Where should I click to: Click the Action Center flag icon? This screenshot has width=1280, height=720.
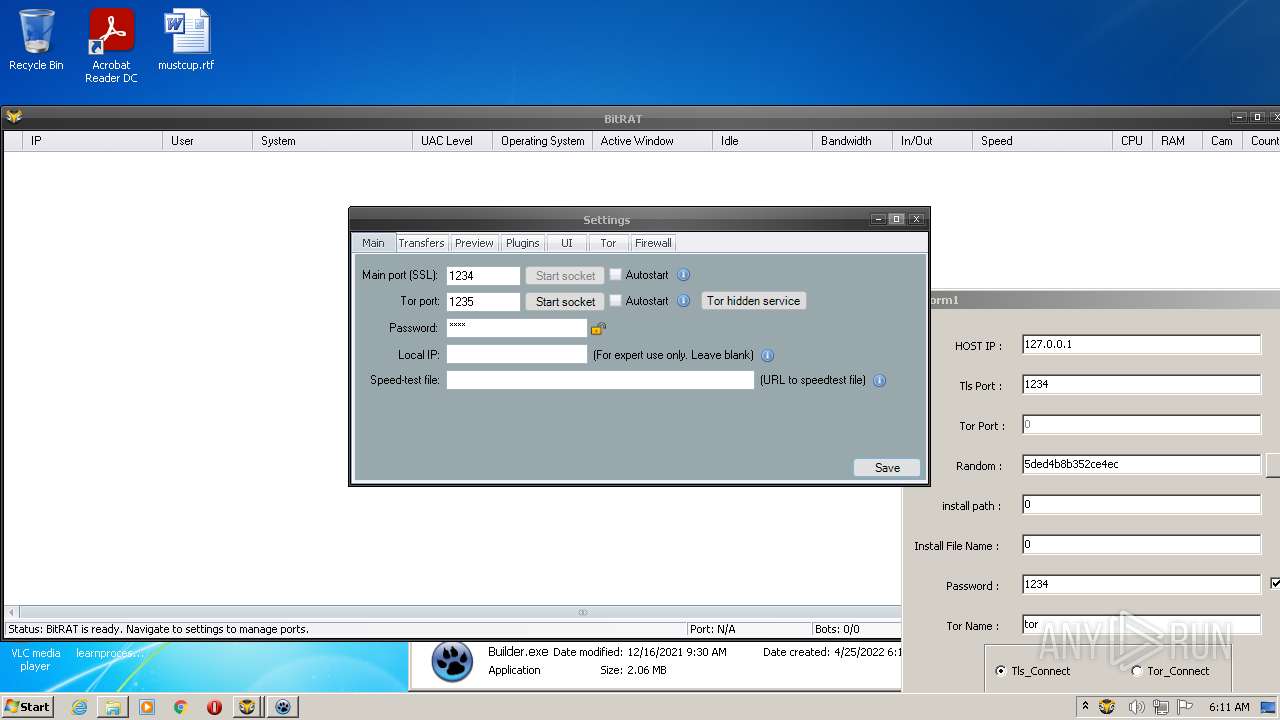(x=1186, y=707)
